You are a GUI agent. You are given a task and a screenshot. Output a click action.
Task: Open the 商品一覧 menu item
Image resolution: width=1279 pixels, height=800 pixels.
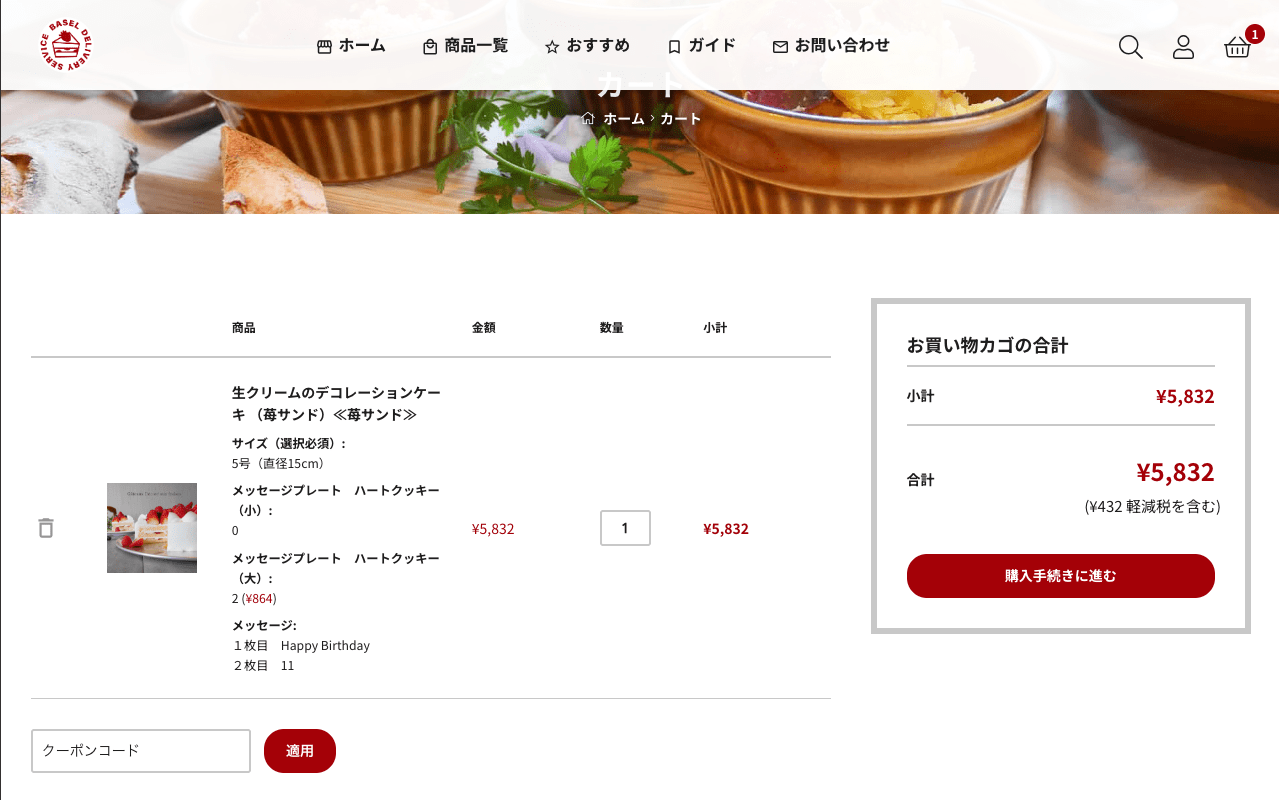click(x=465, y=46)
